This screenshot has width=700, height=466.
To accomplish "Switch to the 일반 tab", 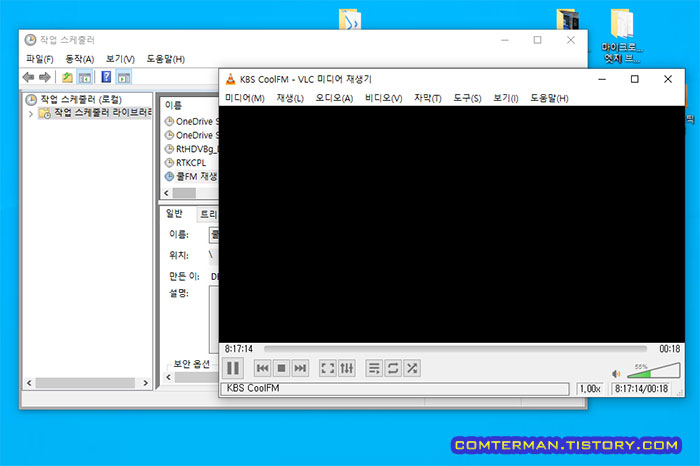I will point(175,214).
